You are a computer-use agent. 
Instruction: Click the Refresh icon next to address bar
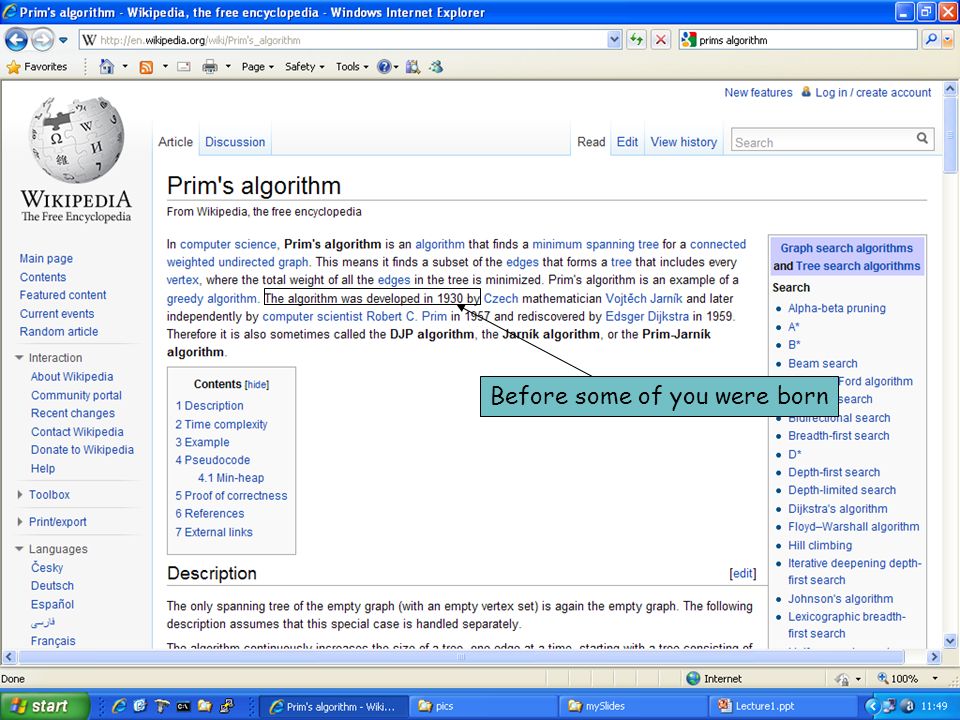(637, 40)
